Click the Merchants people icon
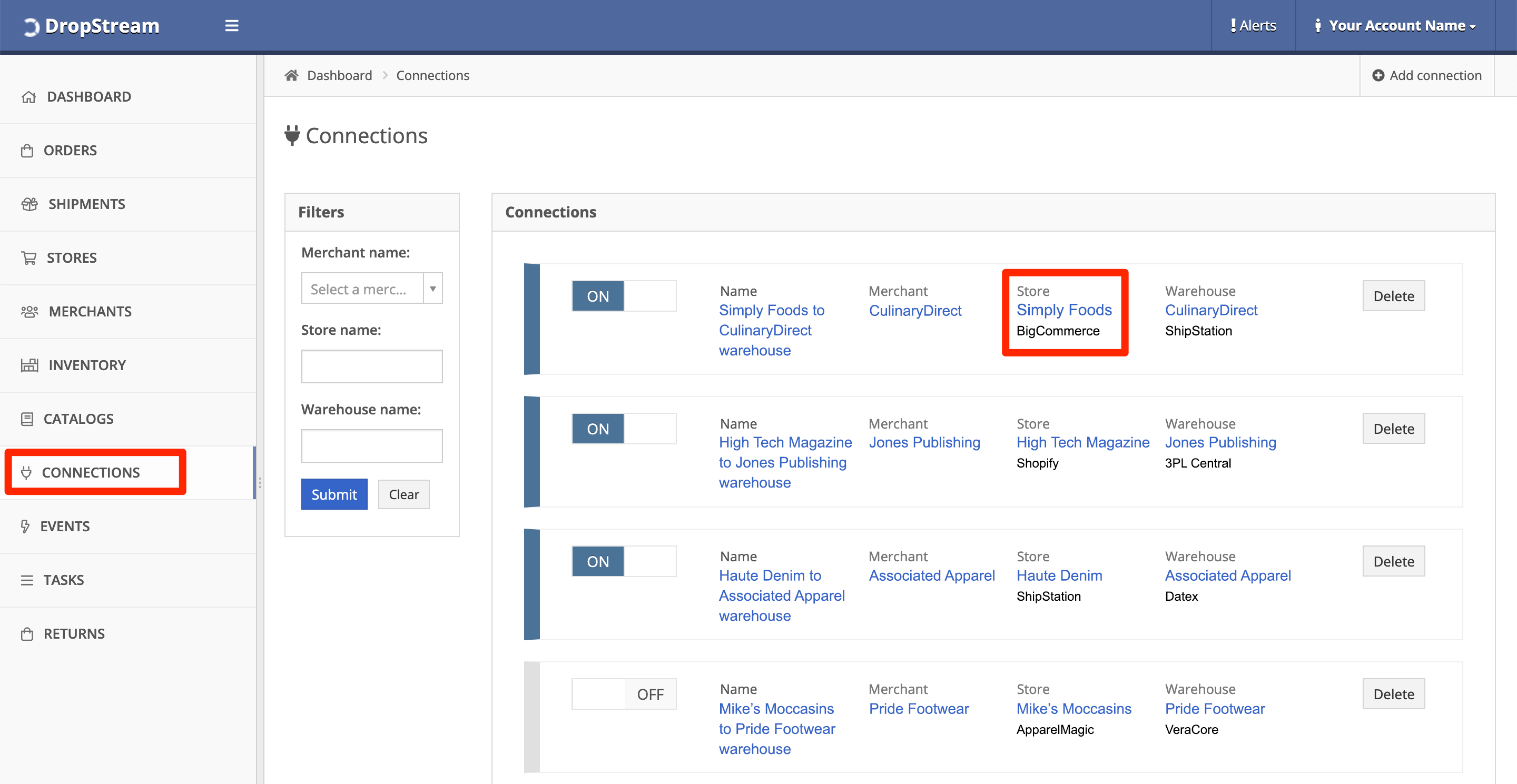The image size is (1517, 784). pyautogui.click(x=29, y=311)
